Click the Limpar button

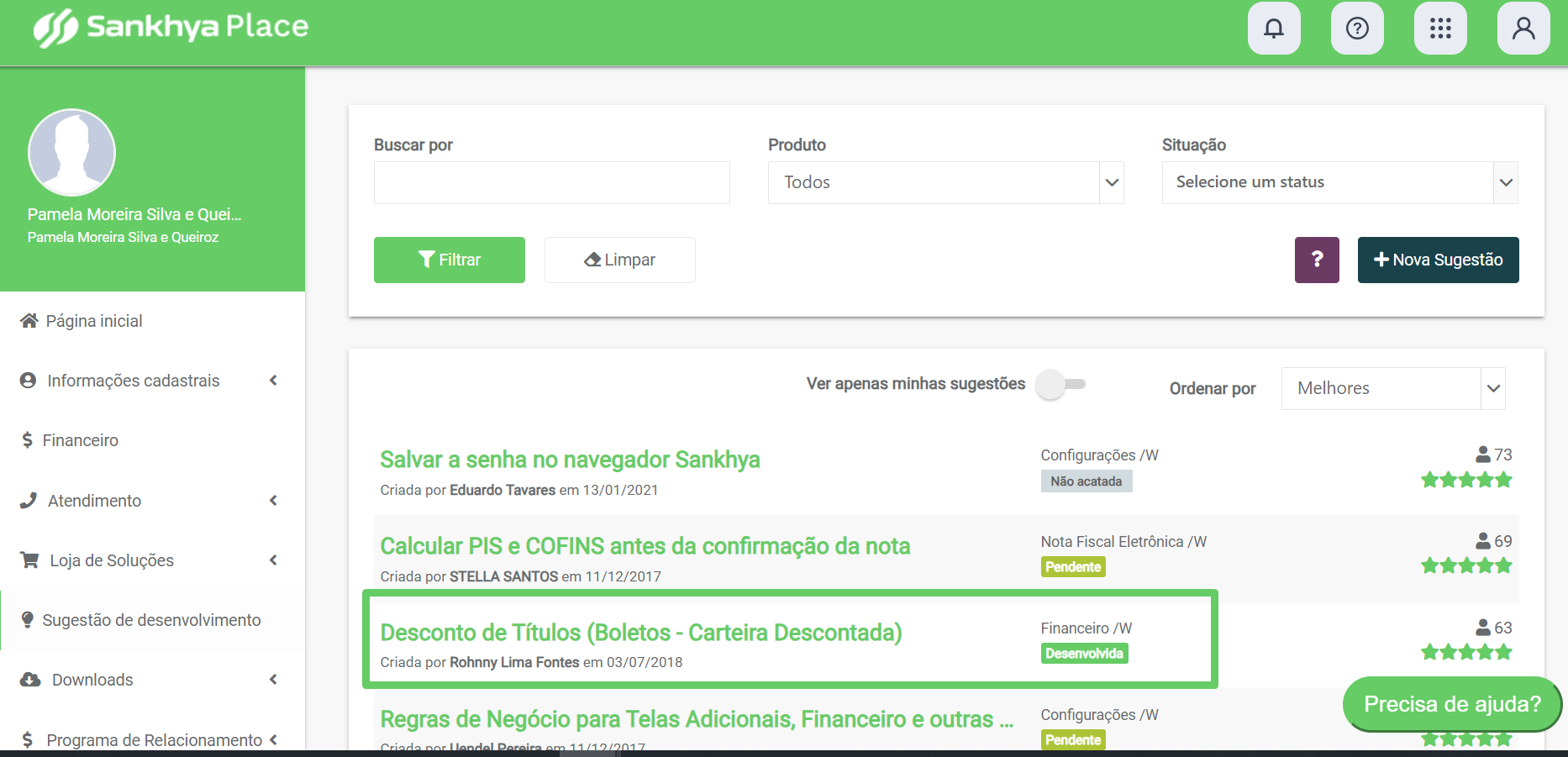620,260
